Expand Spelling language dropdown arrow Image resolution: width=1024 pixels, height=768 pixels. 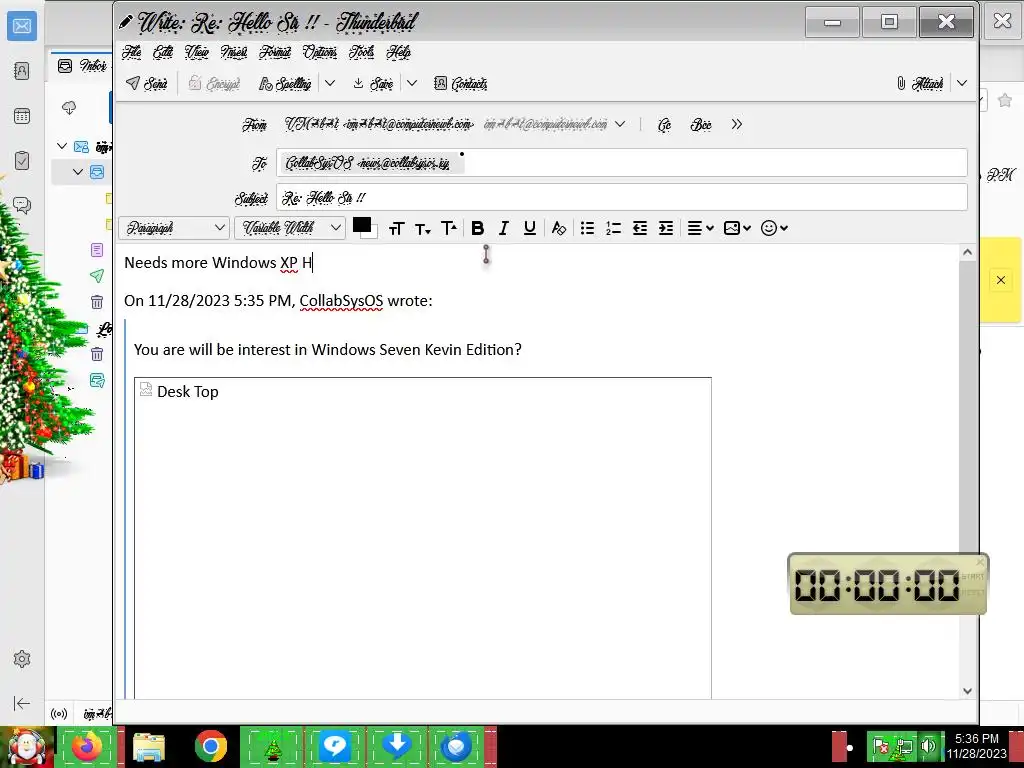[x=330, y=84]
